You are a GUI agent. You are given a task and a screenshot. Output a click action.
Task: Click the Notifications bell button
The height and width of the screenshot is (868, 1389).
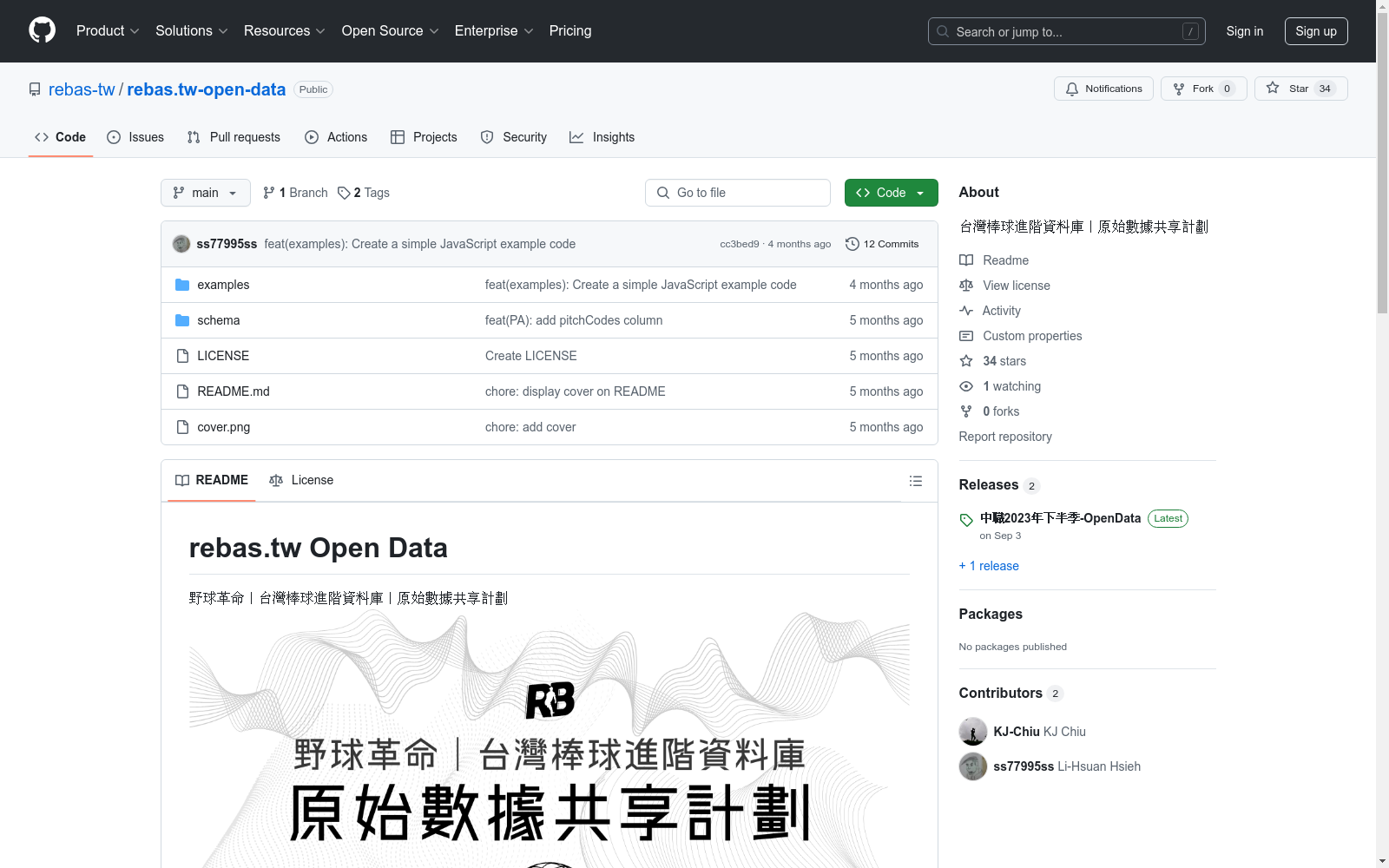1103,89
